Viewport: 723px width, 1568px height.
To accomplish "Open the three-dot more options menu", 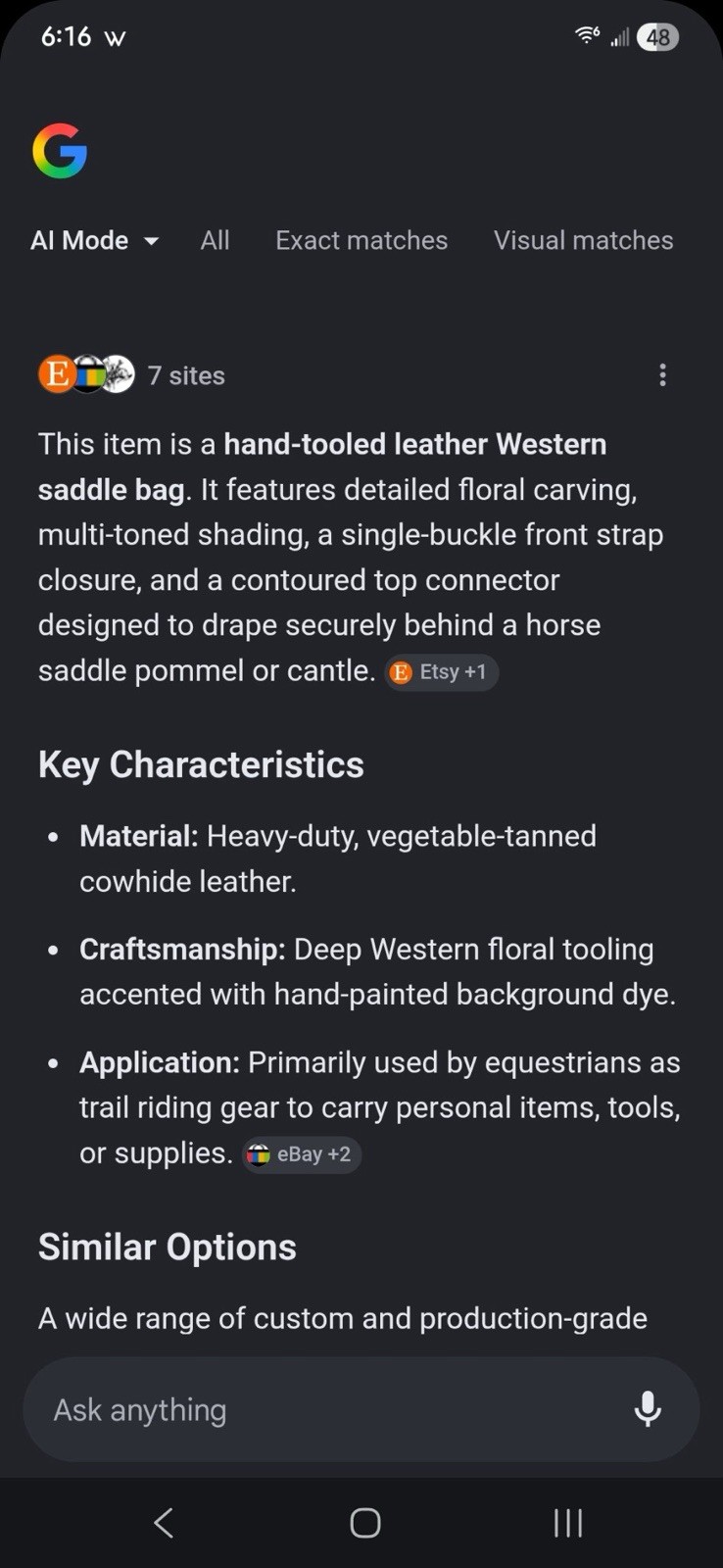I will [x=663, y=375].
